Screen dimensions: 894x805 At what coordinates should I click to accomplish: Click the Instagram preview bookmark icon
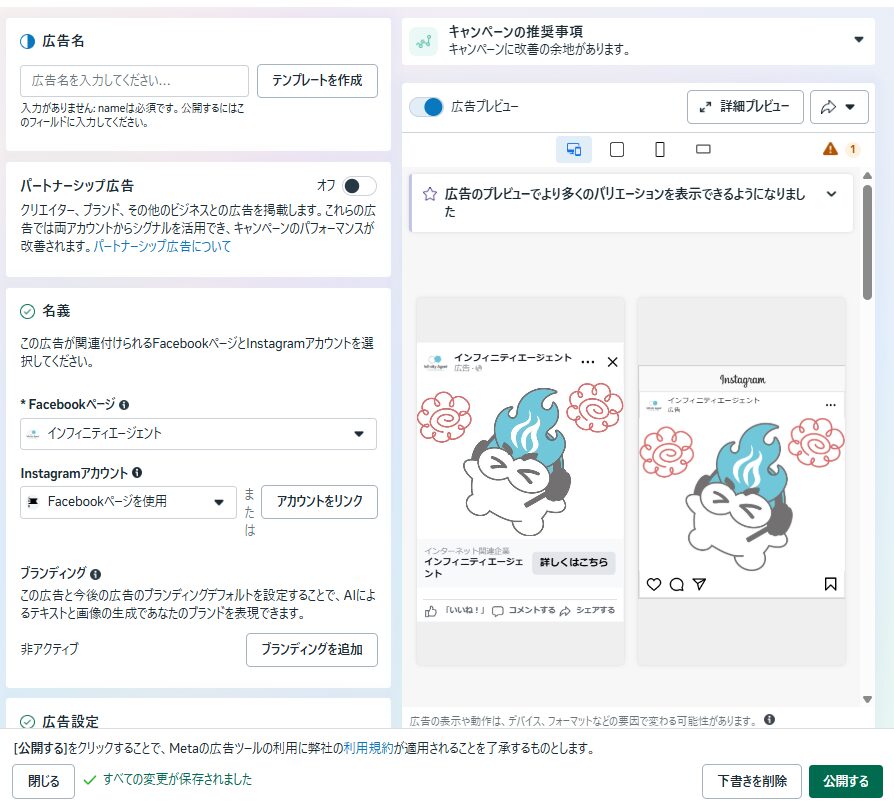pyautogui.click(x=830, y=584)
